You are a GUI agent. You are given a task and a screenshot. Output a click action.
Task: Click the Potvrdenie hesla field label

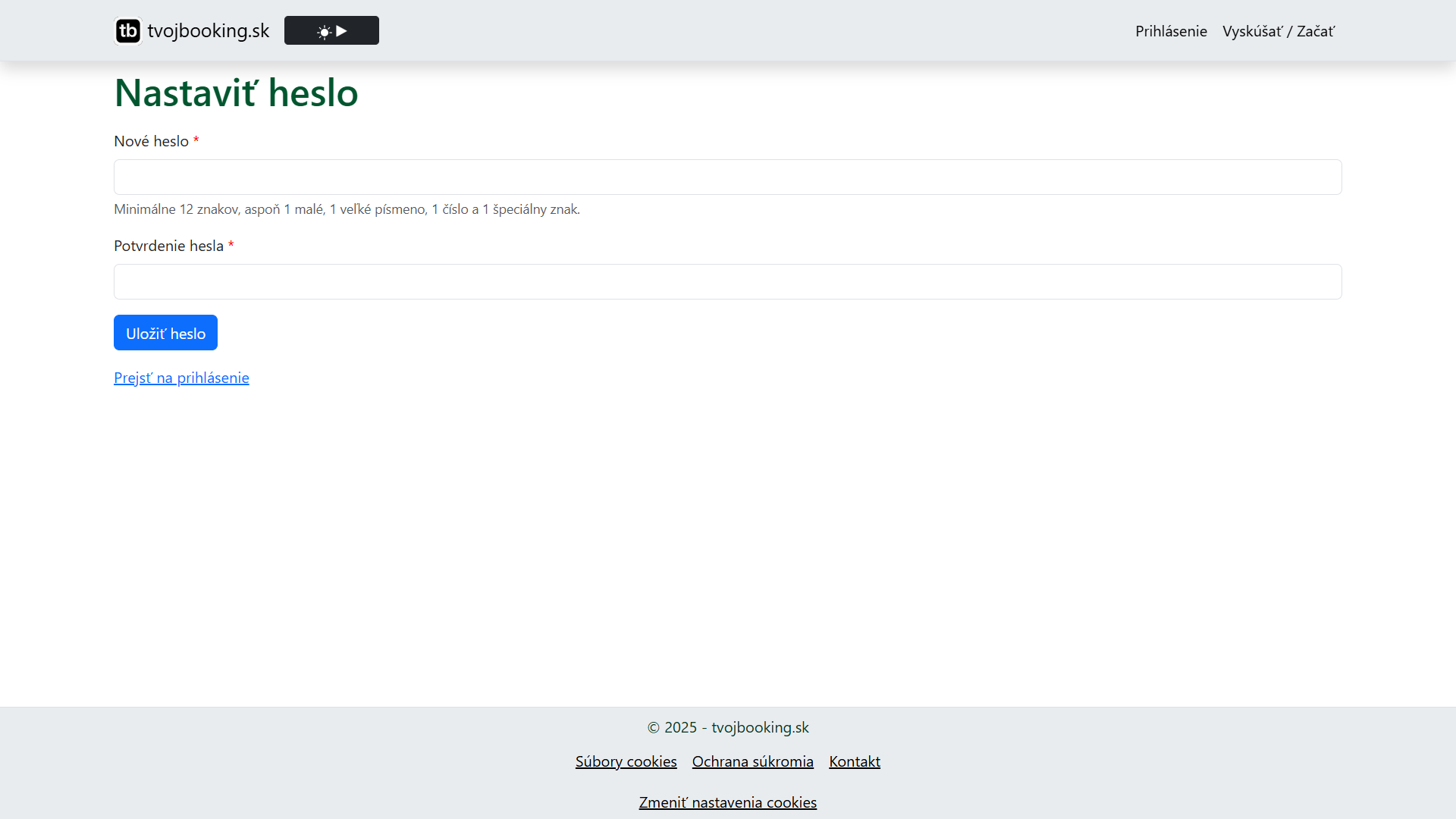[x=168, y=246]
